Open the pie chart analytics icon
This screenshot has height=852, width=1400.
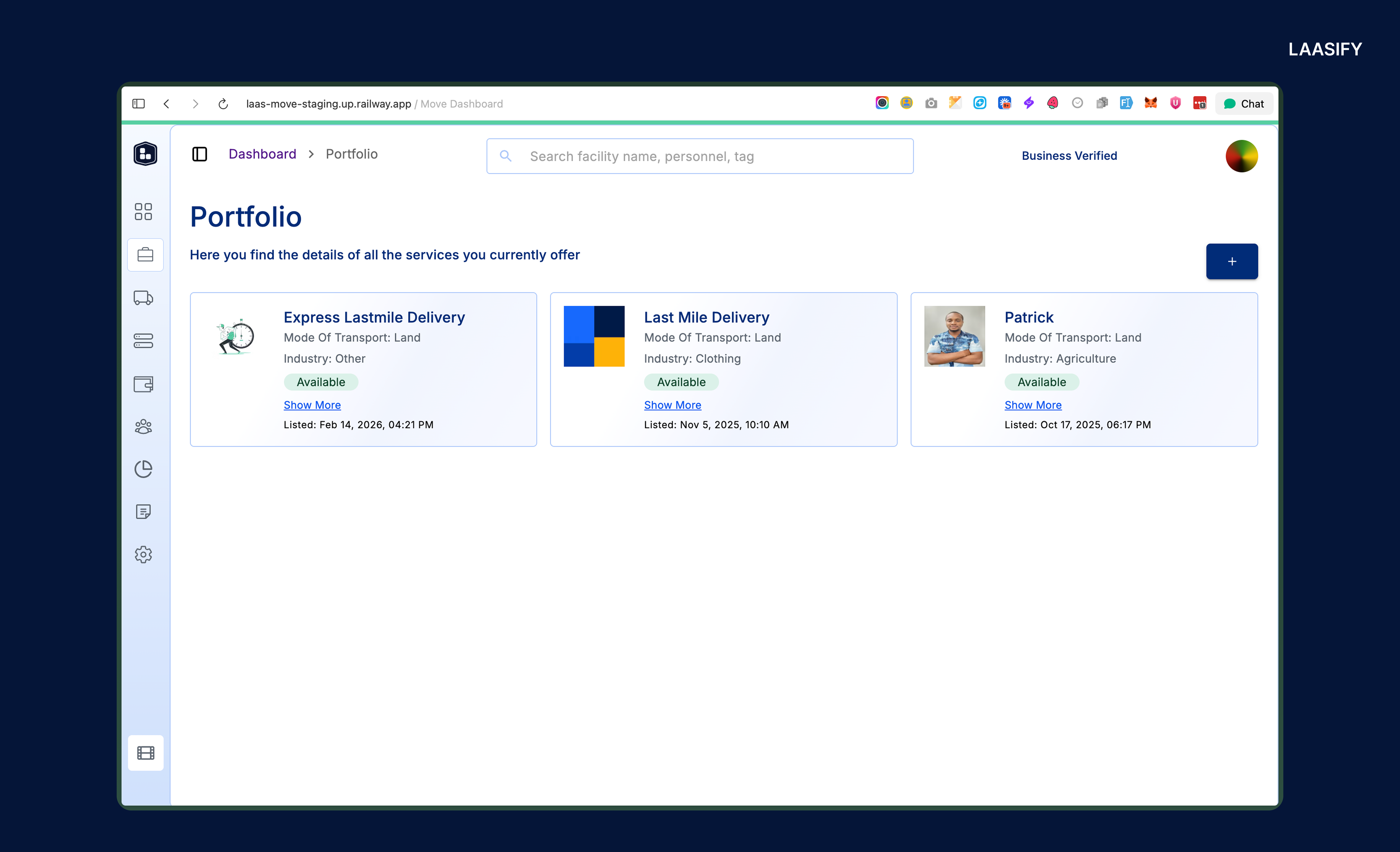pyautogui.click(x=143, y=469)
